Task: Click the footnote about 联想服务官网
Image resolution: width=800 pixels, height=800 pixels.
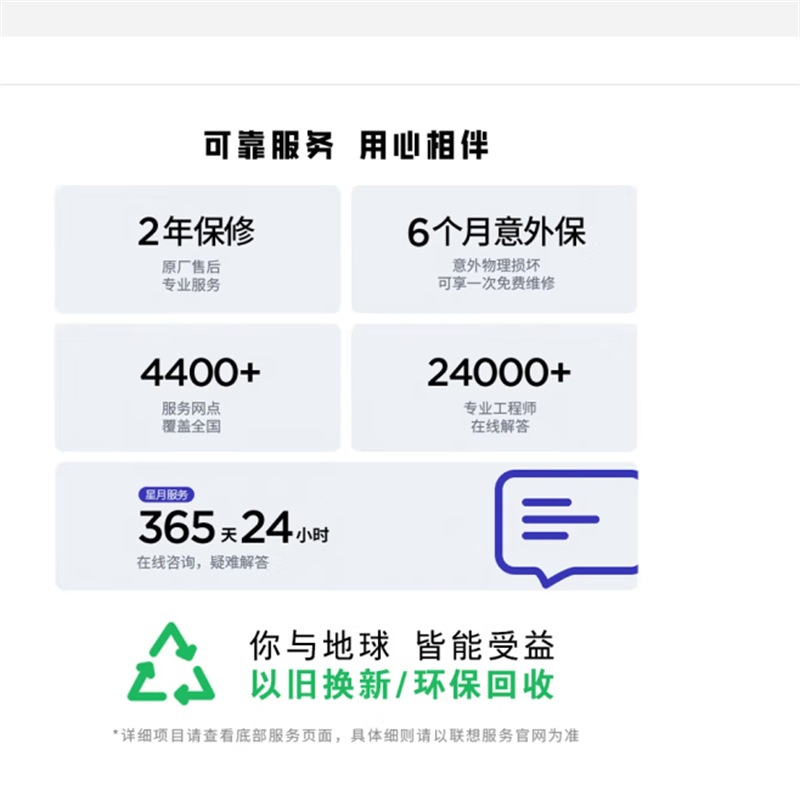Action: click(346, 736)
